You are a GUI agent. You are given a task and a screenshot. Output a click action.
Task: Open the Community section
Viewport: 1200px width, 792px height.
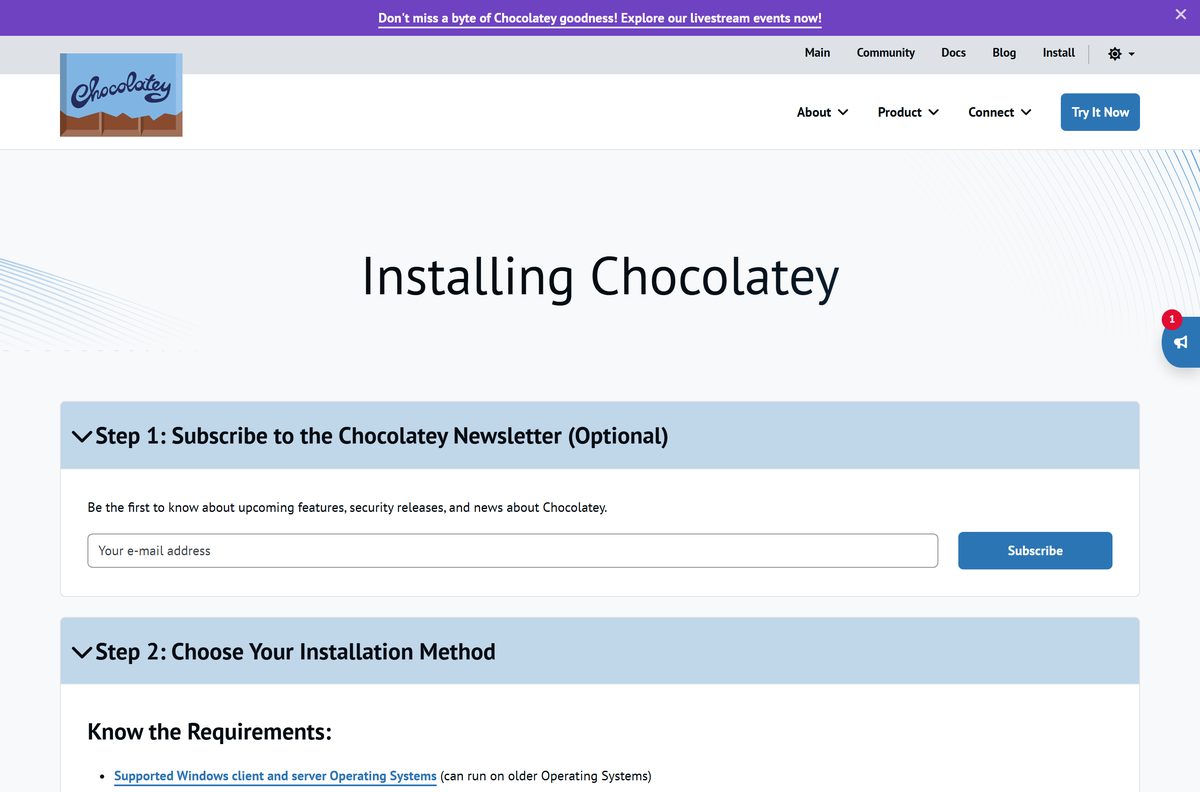coord(886,53)
